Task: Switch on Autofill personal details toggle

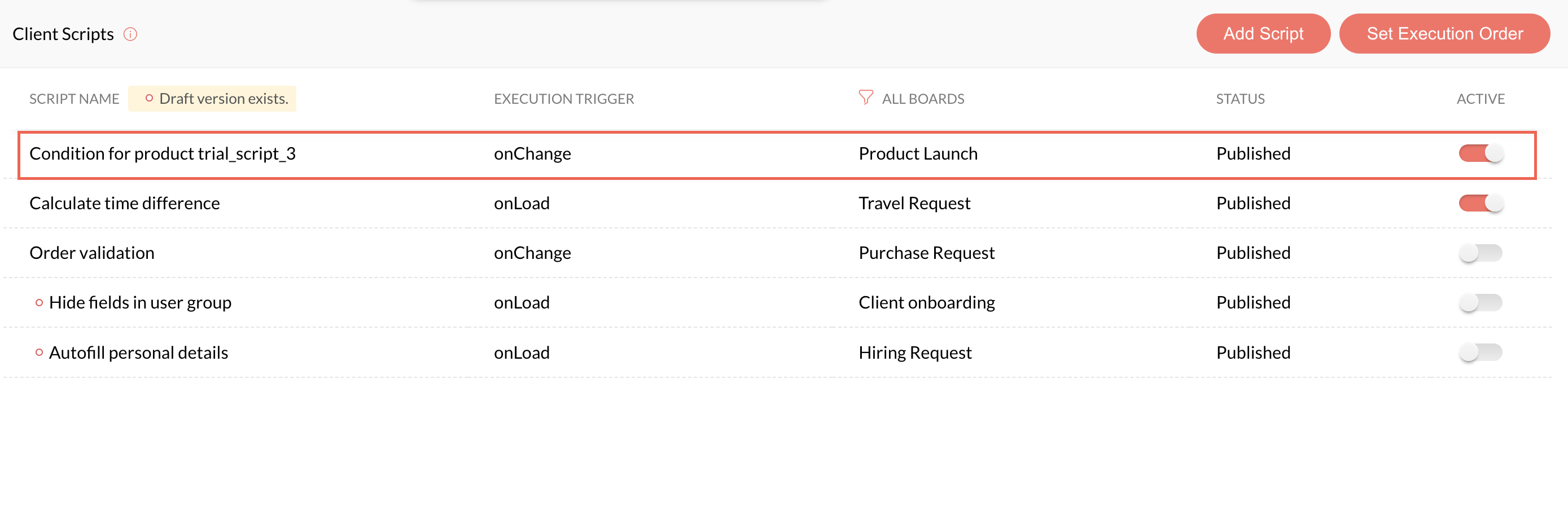Action: click(1481, 352)
